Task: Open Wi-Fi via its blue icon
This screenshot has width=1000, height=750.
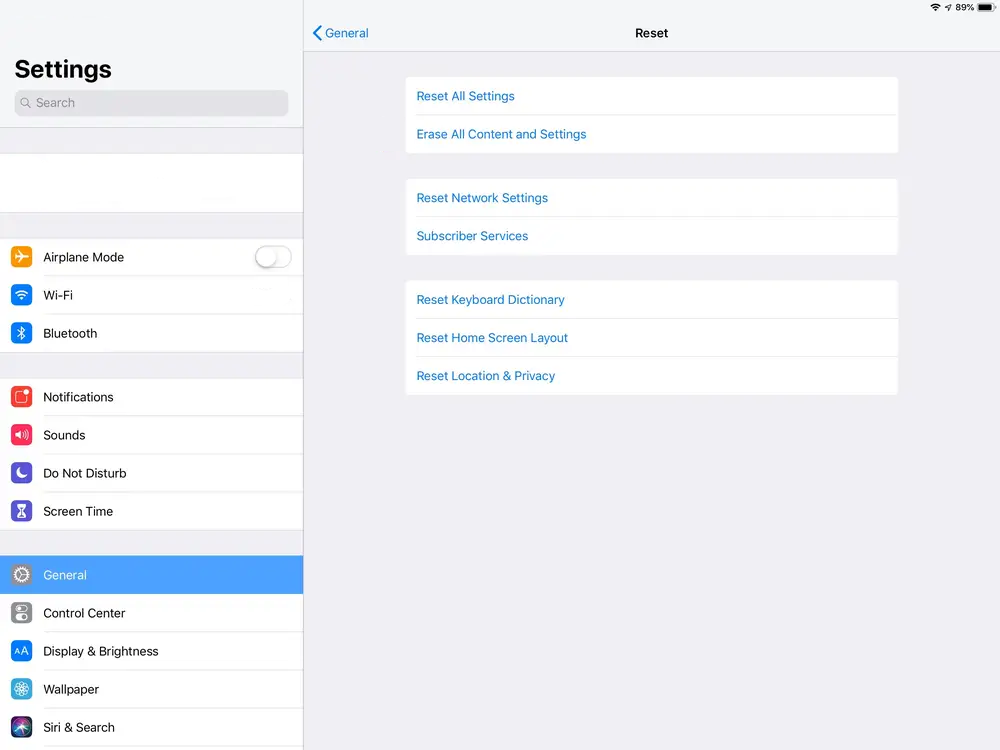Action: [21, 295]
